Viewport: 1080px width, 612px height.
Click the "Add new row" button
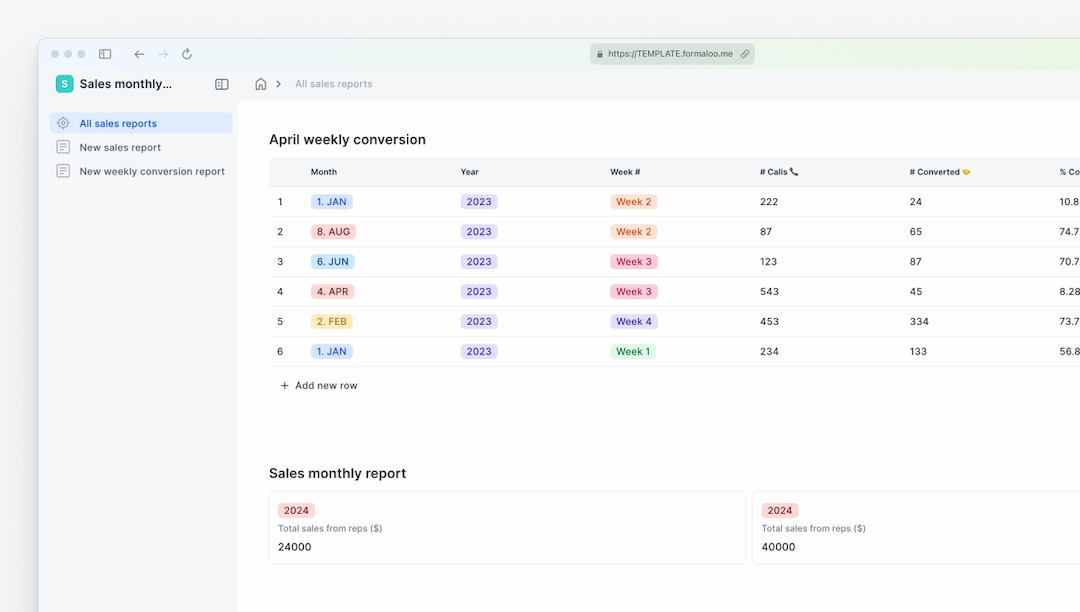(318, 385)
